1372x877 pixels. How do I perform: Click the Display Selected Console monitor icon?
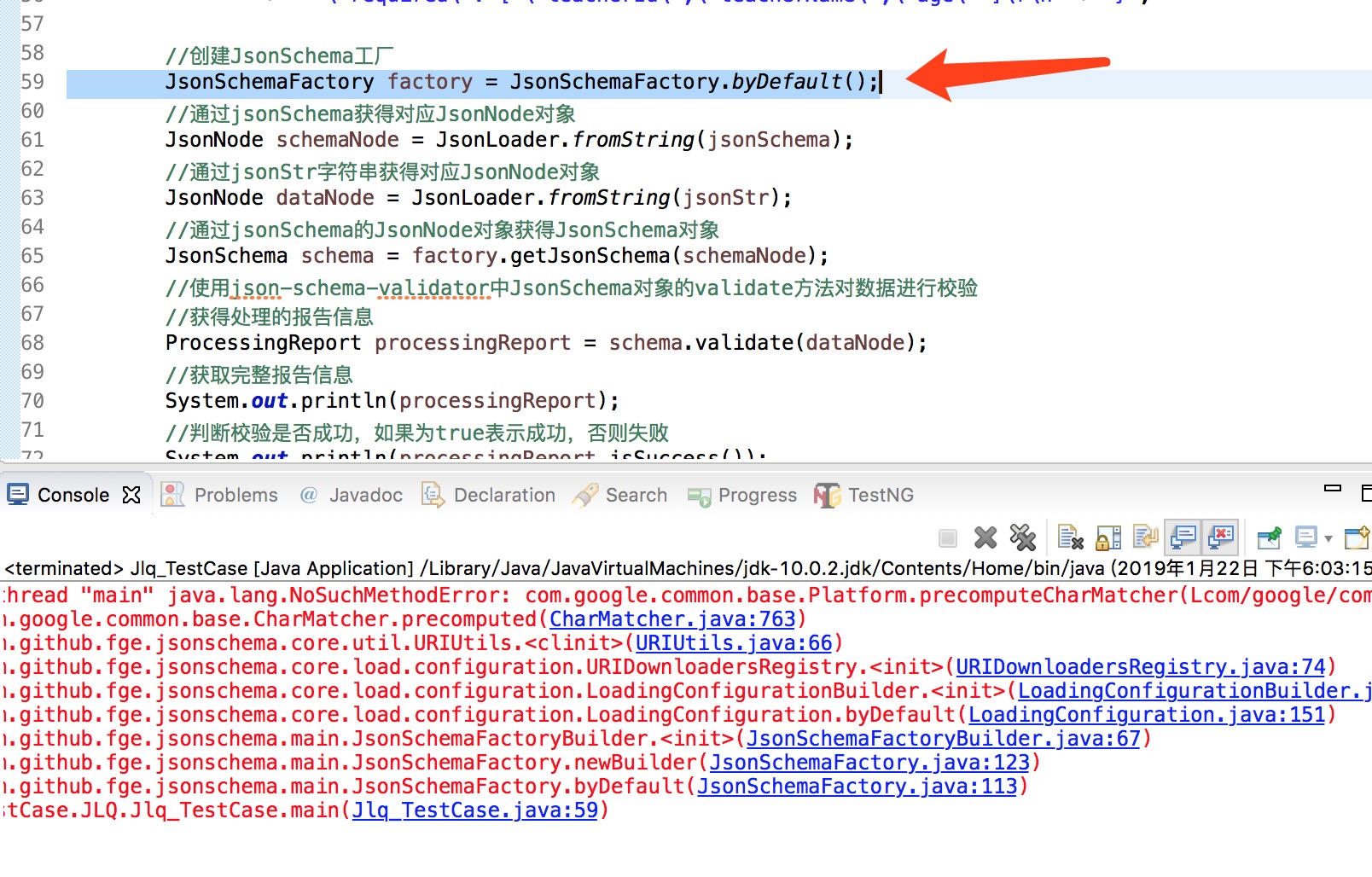click(x=1305, y=537)
